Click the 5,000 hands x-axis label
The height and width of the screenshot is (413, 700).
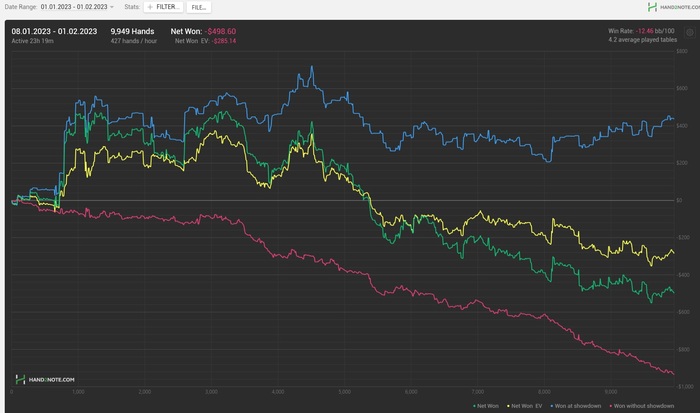345,391
